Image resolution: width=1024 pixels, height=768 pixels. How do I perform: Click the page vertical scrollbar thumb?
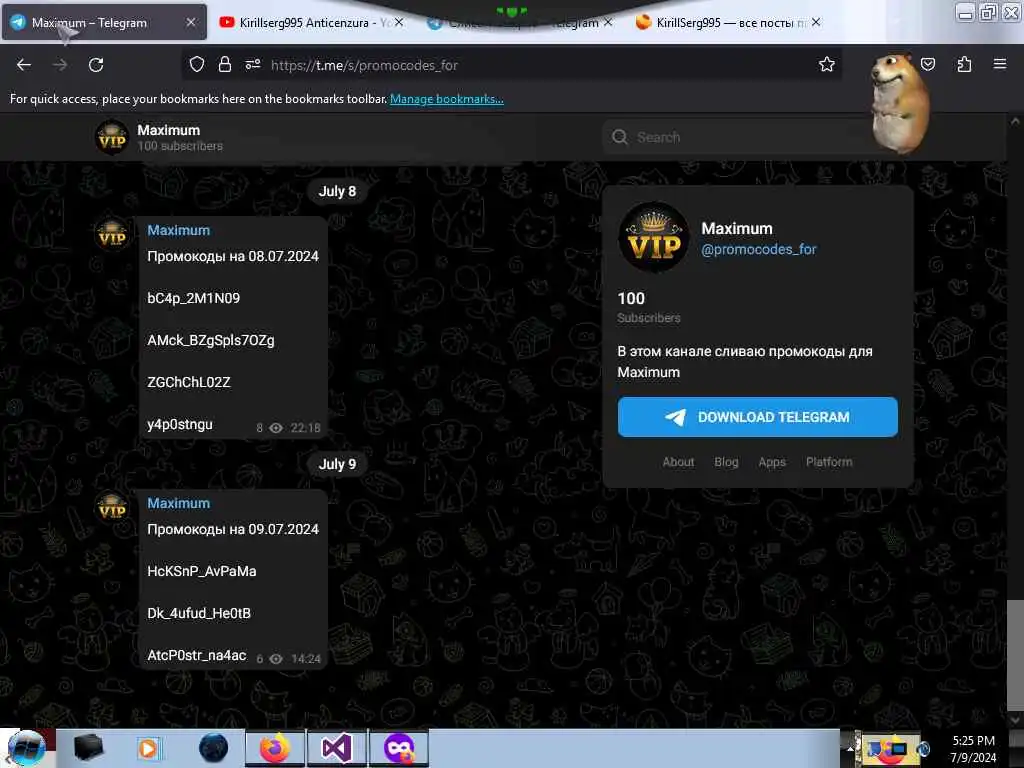point(1014,655)
